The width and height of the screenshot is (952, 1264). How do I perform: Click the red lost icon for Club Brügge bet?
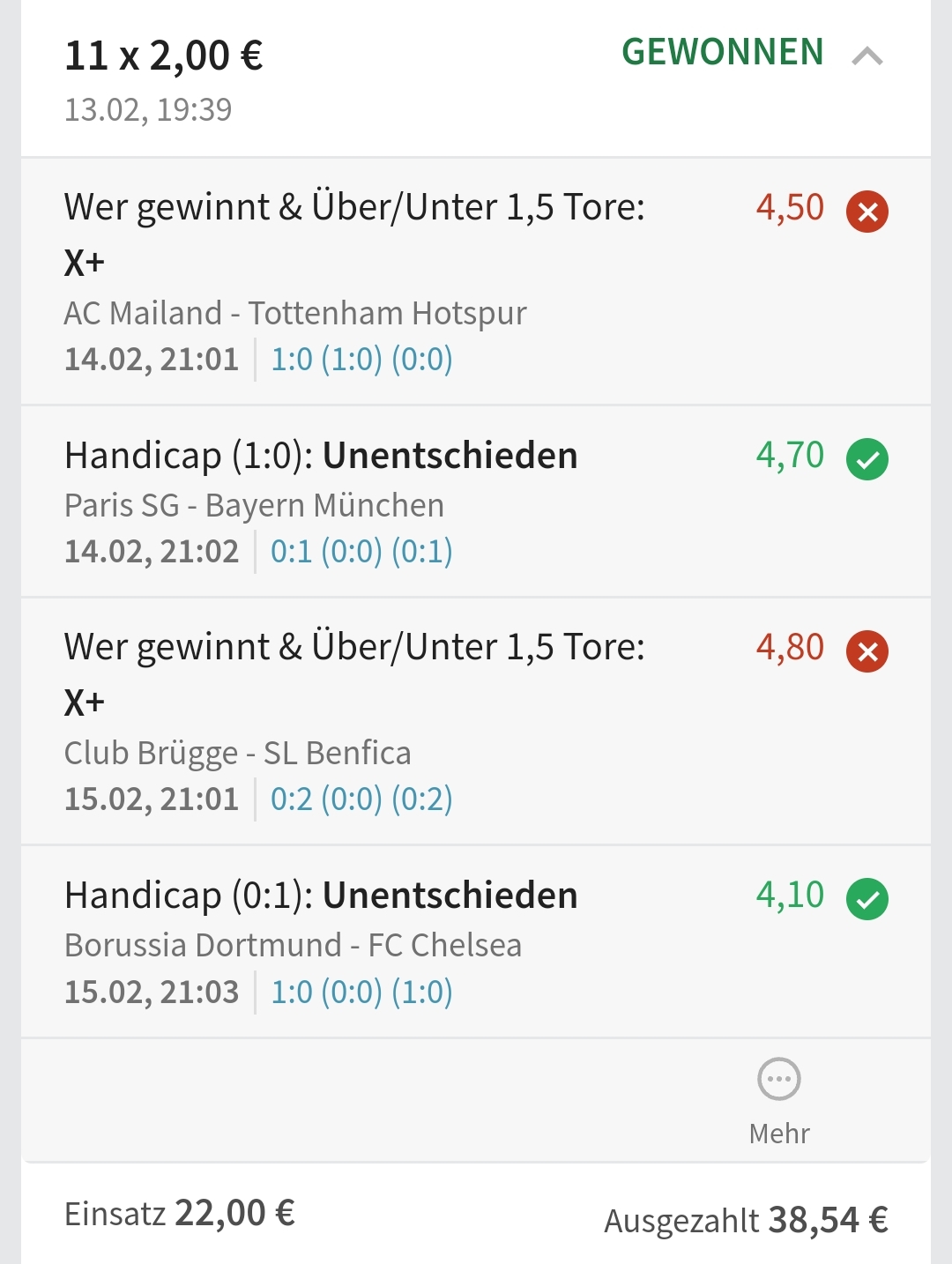pos(867,651)
